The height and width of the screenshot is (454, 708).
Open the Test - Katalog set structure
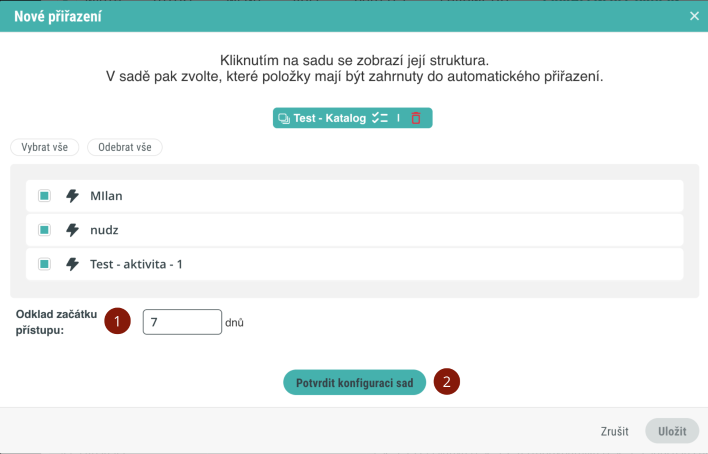tap(329, 118)
